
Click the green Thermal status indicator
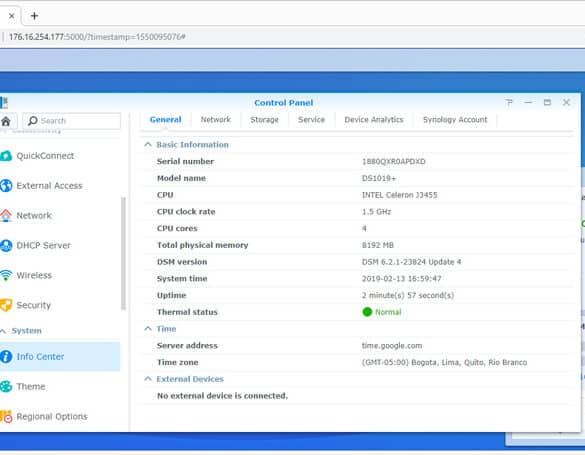pyautogui.click(x=367, y=312)
